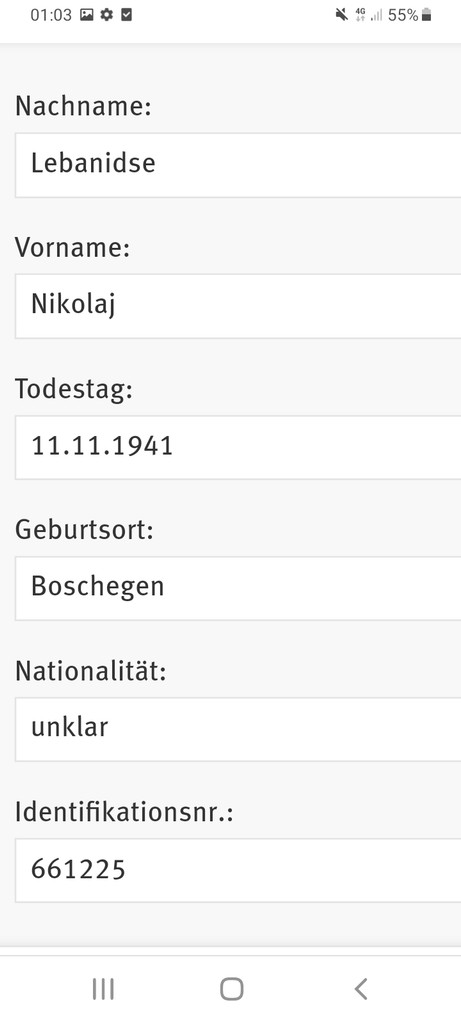Viewport: 461px width, 1024px height.
Task: Tap the checkmark notification status icon
Action: click(127, 14)
